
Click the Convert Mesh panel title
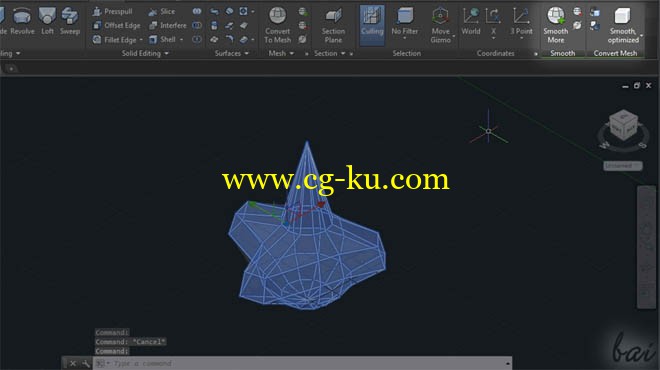pos(615,53)
